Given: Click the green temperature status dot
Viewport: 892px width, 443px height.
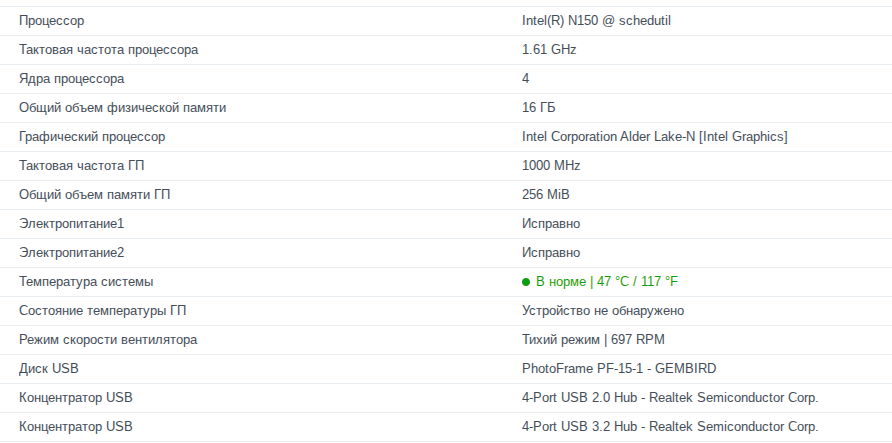Looking at the screenshot, I should (526, 282).
